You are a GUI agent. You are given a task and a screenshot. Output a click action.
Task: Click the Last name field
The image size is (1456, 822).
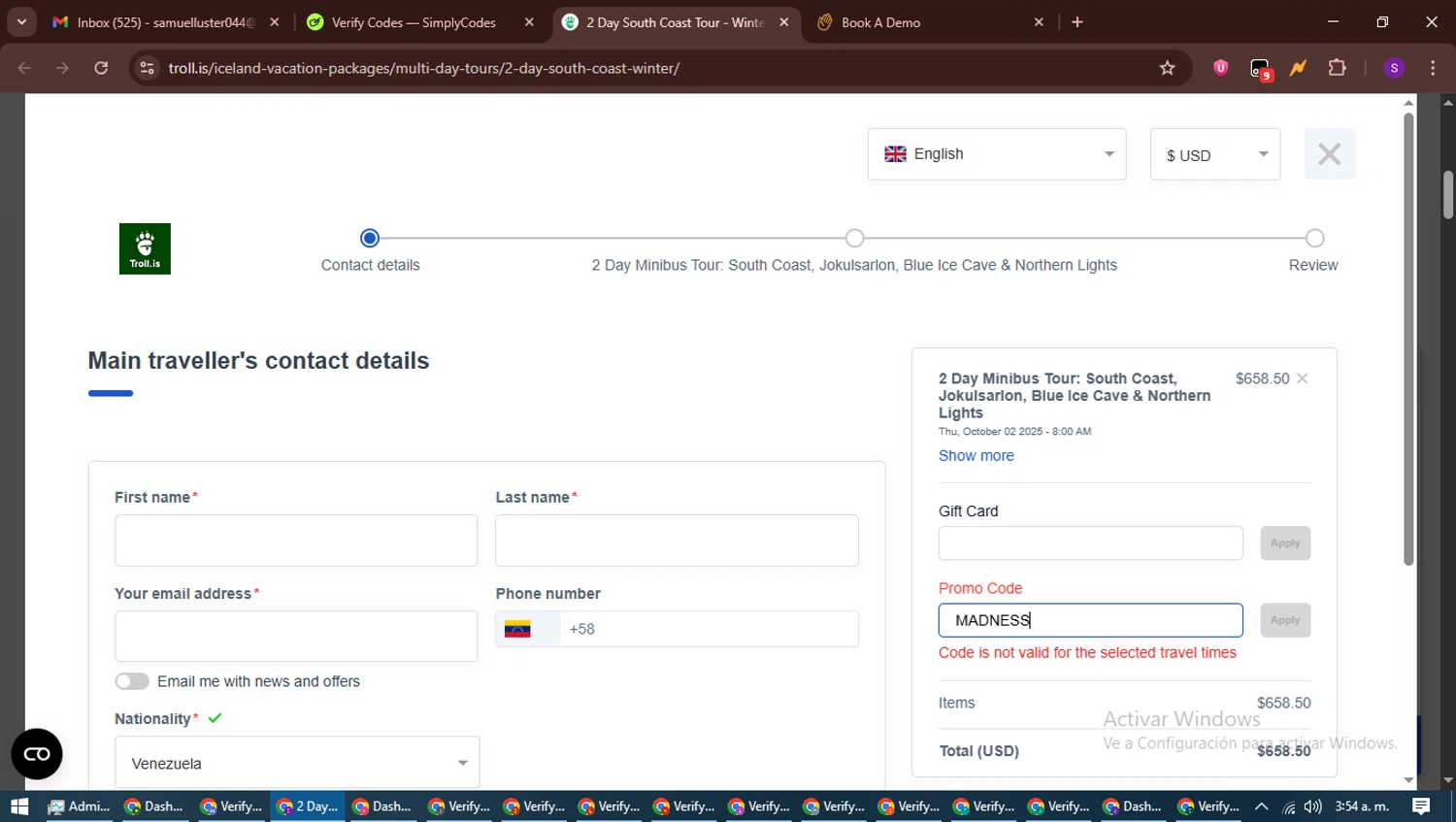click(677, 541)
